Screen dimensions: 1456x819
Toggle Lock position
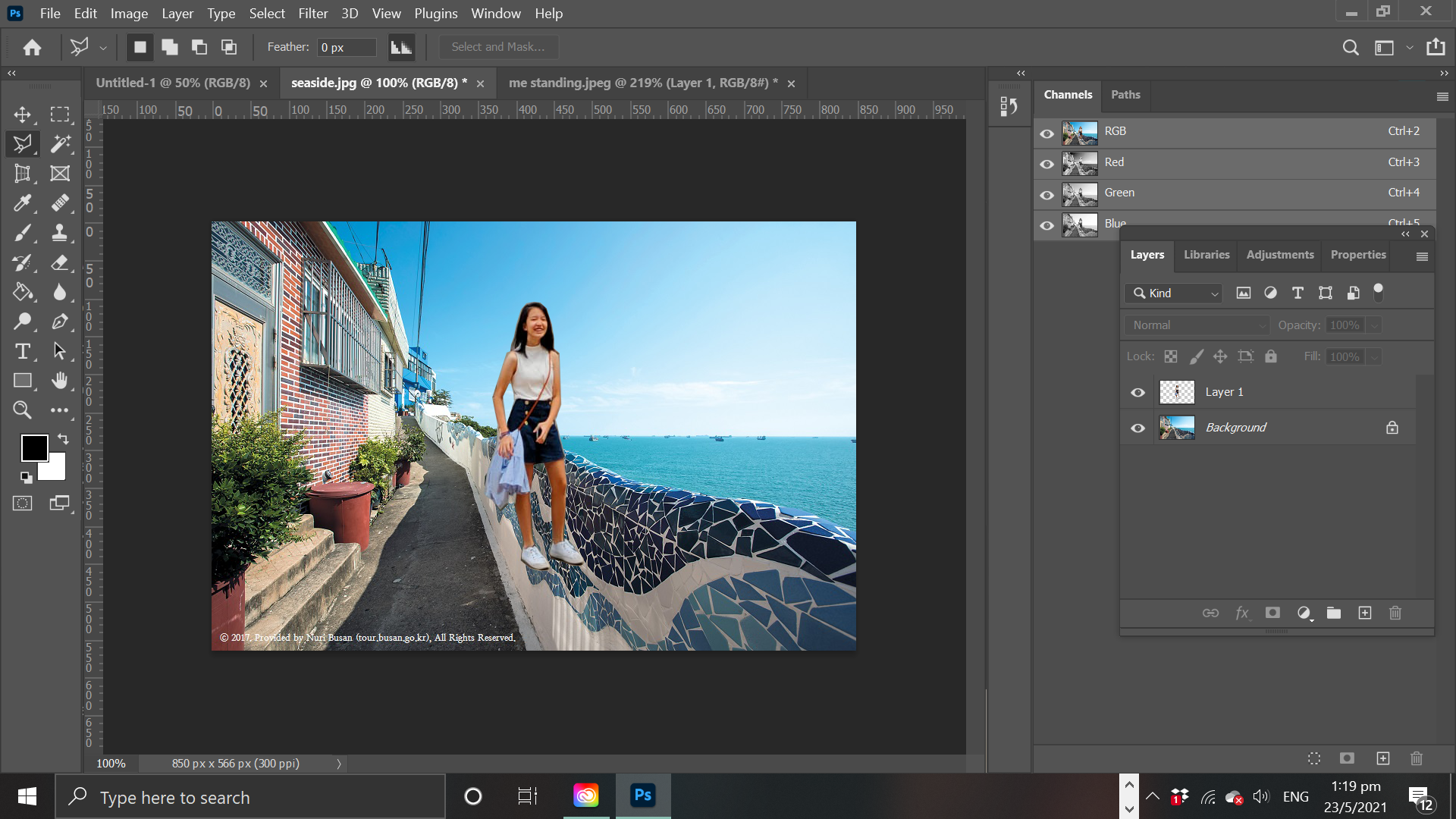pyautogui.click(x=1220, y=356)
